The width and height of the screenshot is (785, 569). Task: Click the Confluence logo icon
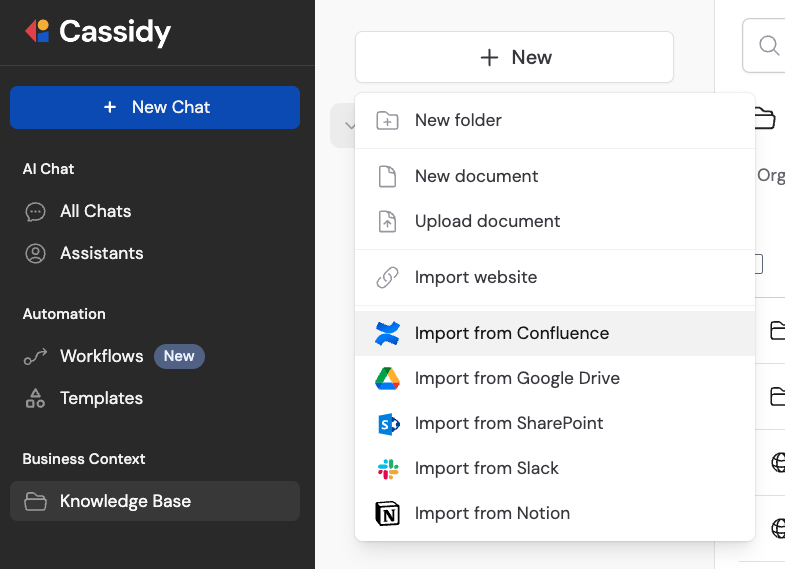click(x=387, y=333)
